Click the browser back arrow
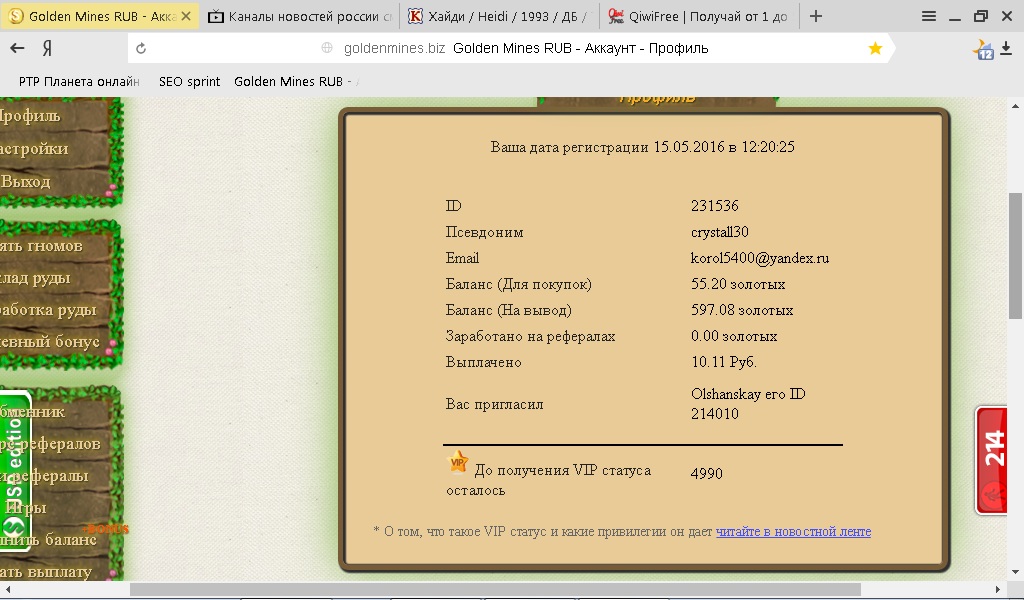Viewport: 1024px width, 600px height. [18, 48]
